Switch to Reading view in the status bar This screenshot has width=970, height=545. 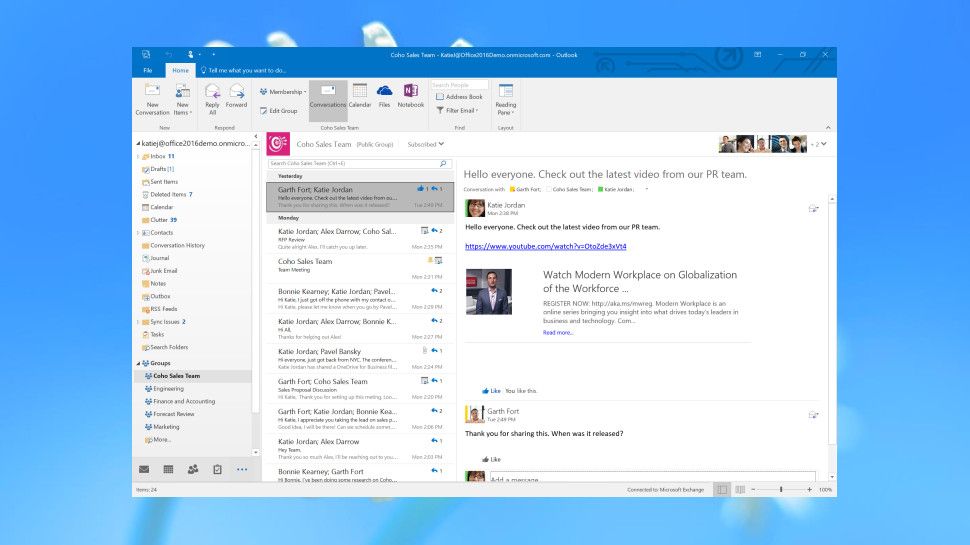(x=740, y=490)
